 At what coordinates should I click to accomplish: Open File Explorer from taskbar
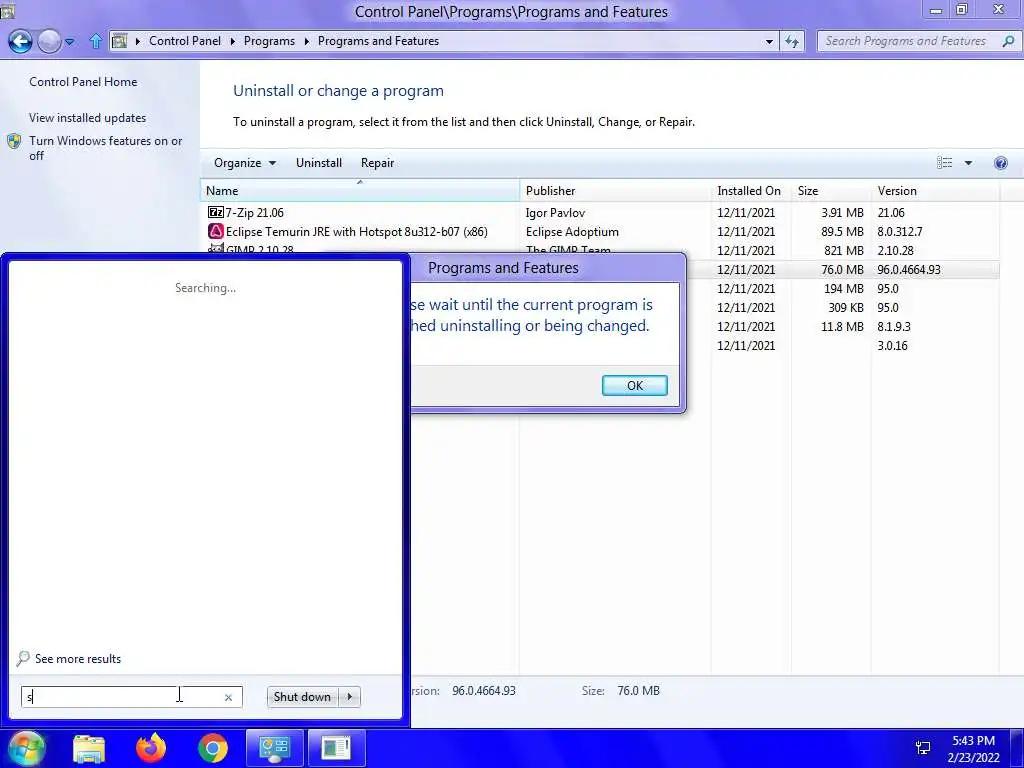pos(89,748)
